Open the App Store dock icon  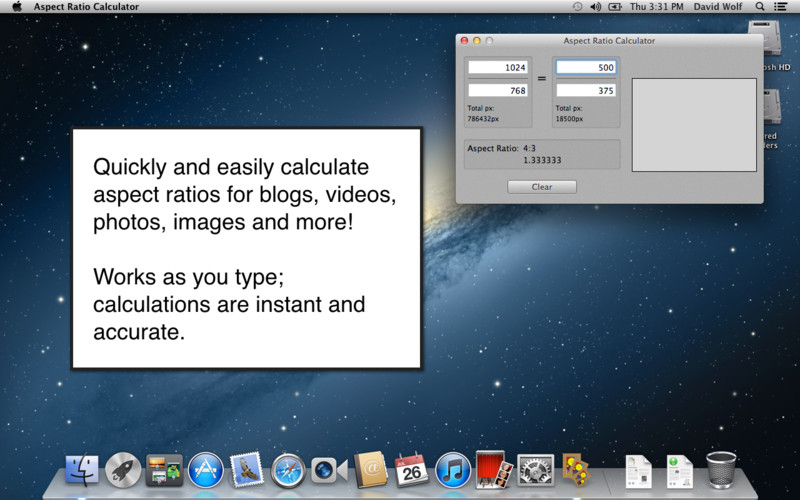point(206,470)
